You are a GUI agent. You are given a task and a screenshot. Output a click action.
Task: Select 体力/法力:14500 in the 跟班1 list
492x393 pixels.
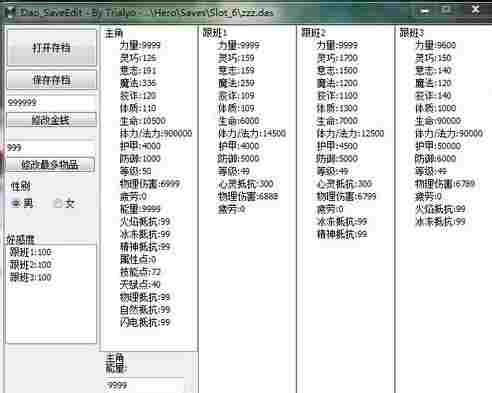(x=252, y=133)
